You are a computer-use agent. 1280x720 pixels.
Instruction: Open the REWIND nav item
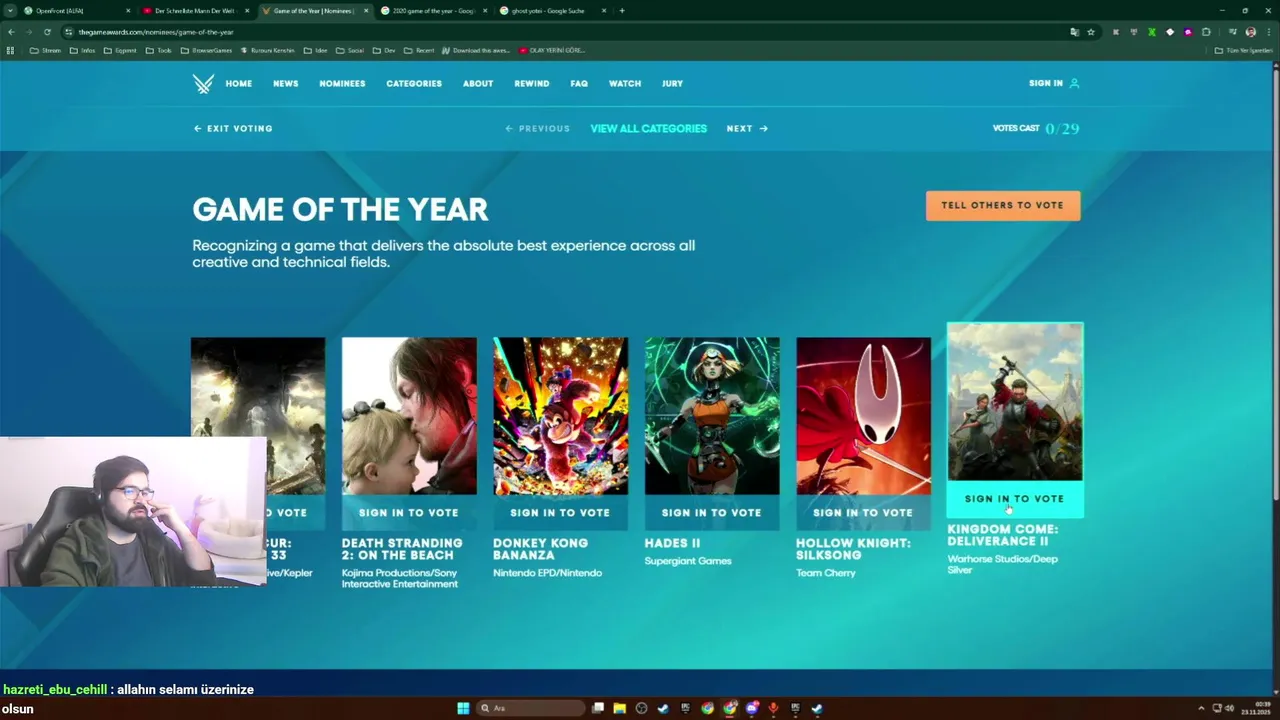point(532,84)
